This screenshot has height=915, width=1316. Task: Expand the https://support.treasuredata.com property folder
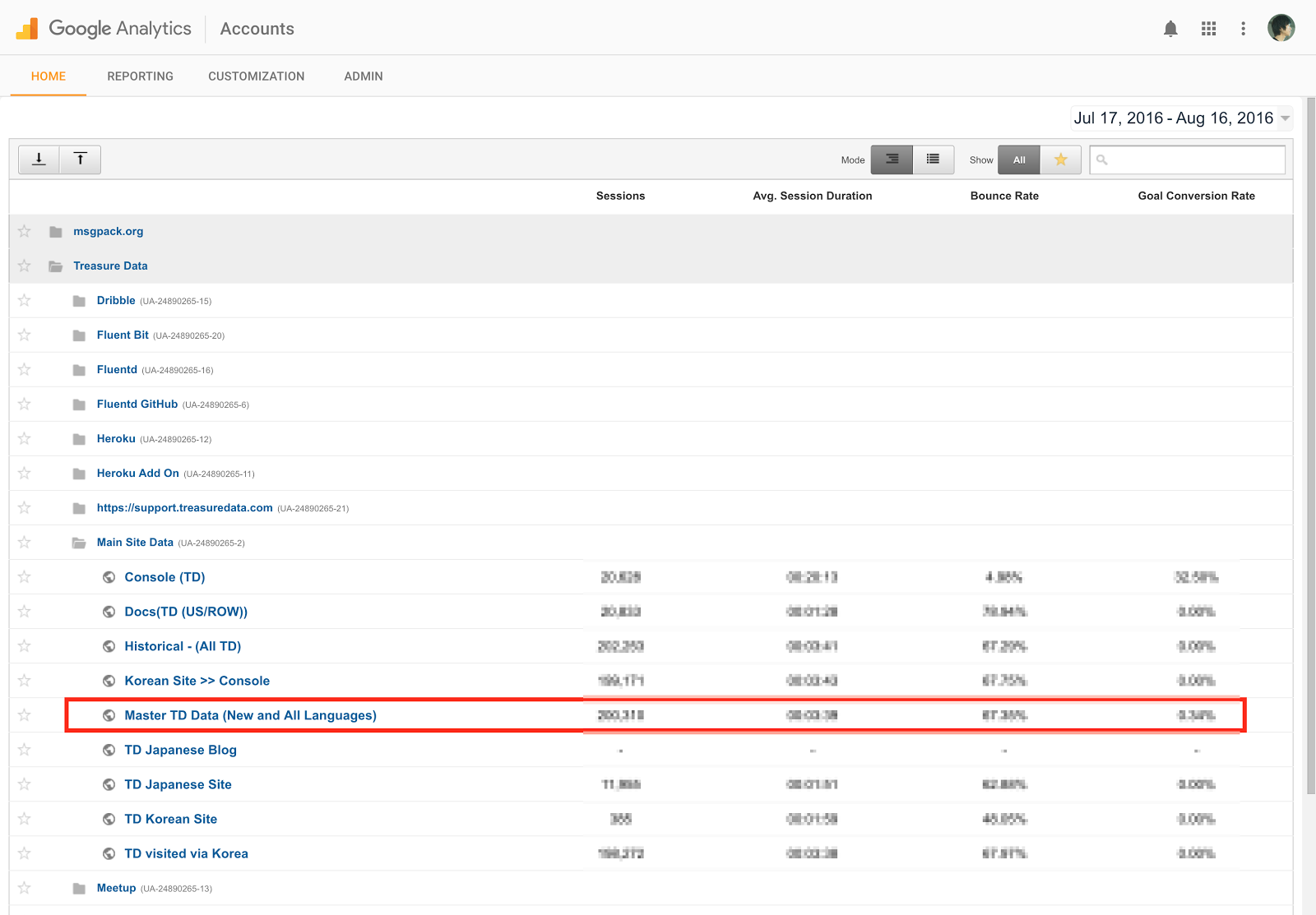tap(79, 508)
